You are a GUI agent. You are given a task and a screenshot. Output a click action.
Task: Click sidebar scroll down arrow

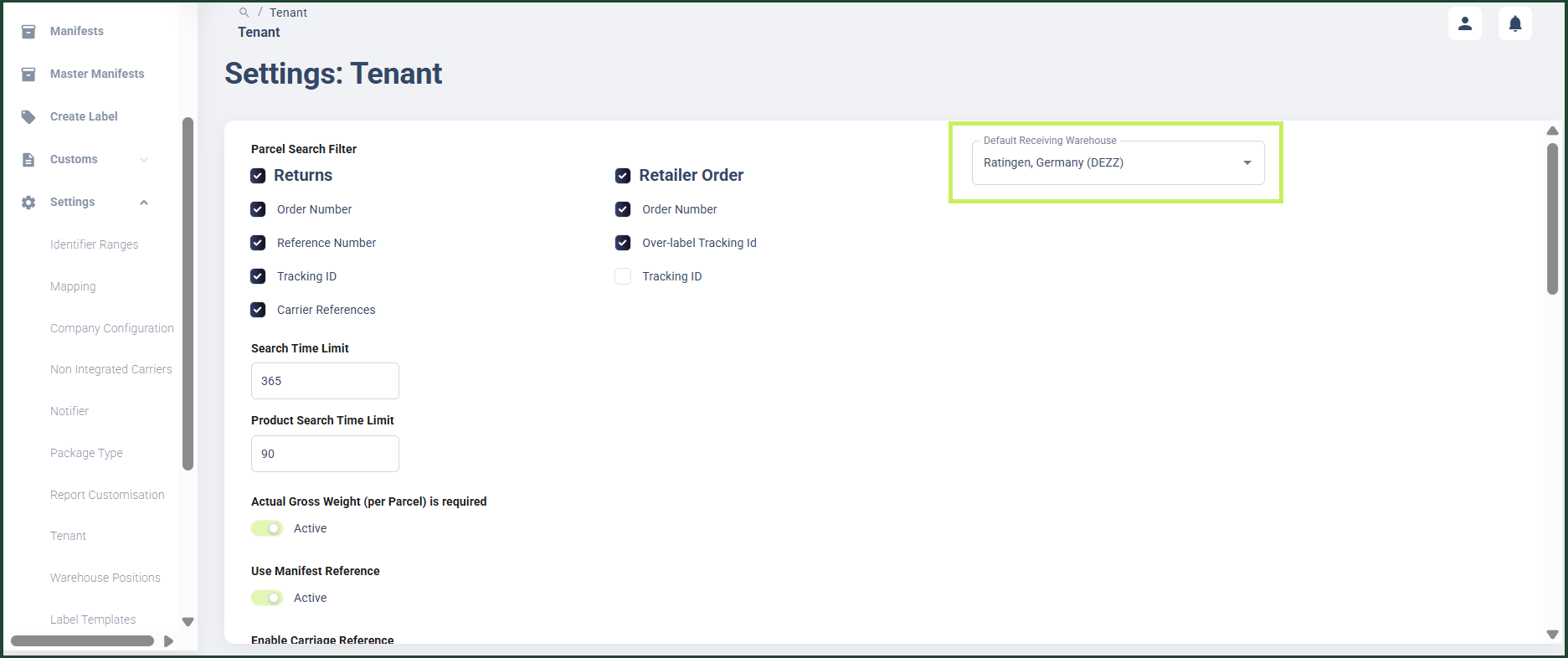pos(188,622)
